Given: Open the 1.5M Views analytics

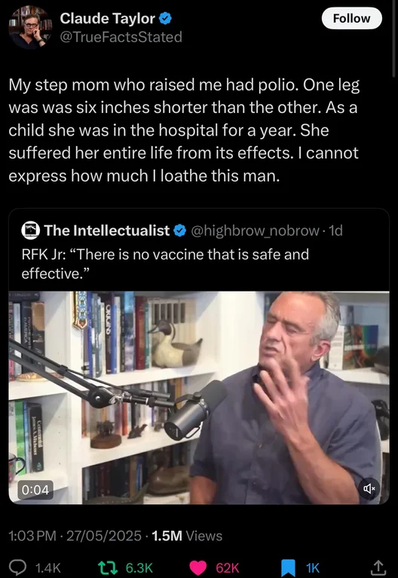Looking at the screenshot, I should 187,536.
